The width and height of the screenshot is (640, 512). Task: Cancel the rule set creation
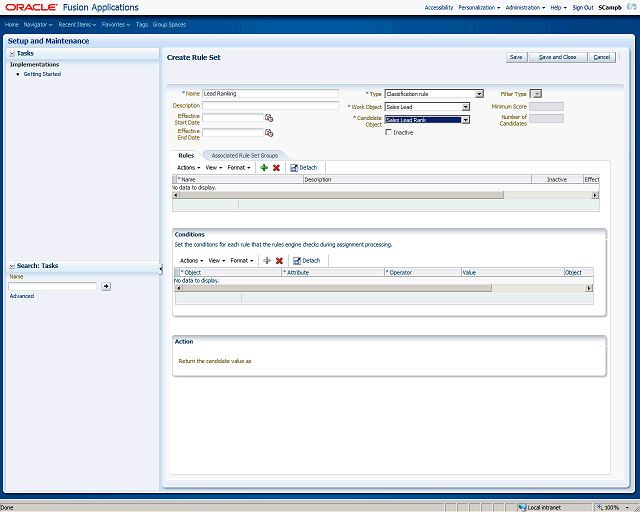tap(602, 57)
